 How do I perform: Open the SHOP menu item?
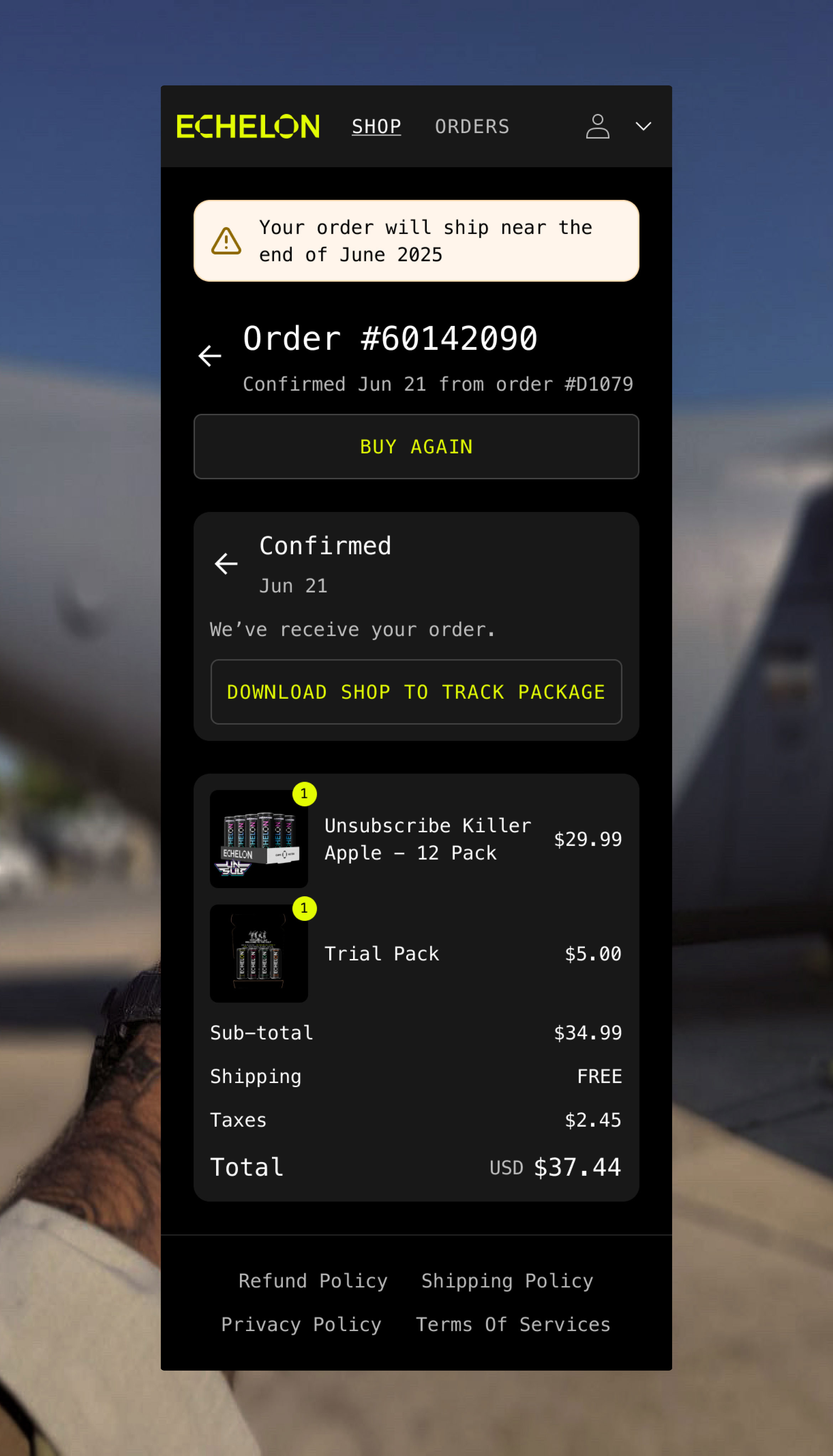click(377, 126)
